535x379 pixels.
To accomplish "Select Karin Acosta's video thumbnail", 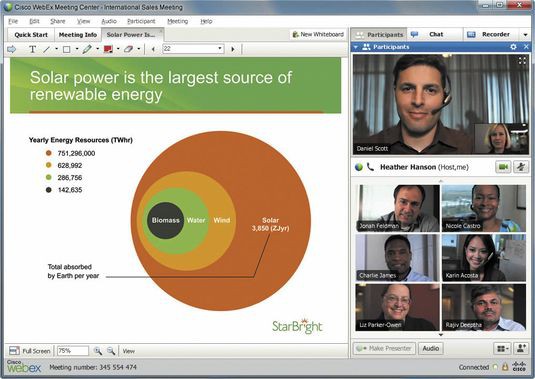I will coord(484,258).
